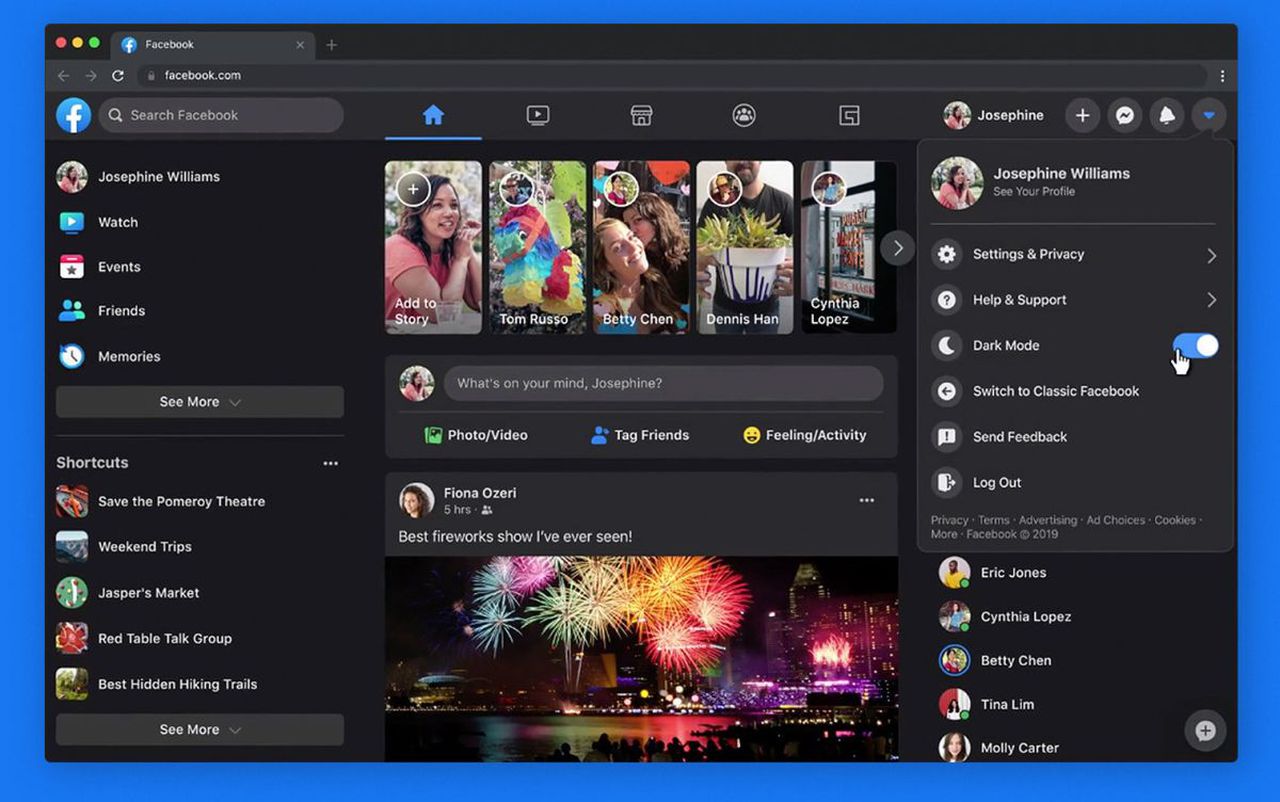The width and height of the screenshot is (1280, 802).
Task: Close the account dropdown arrow menu
Action: (x=1209, y=116)
